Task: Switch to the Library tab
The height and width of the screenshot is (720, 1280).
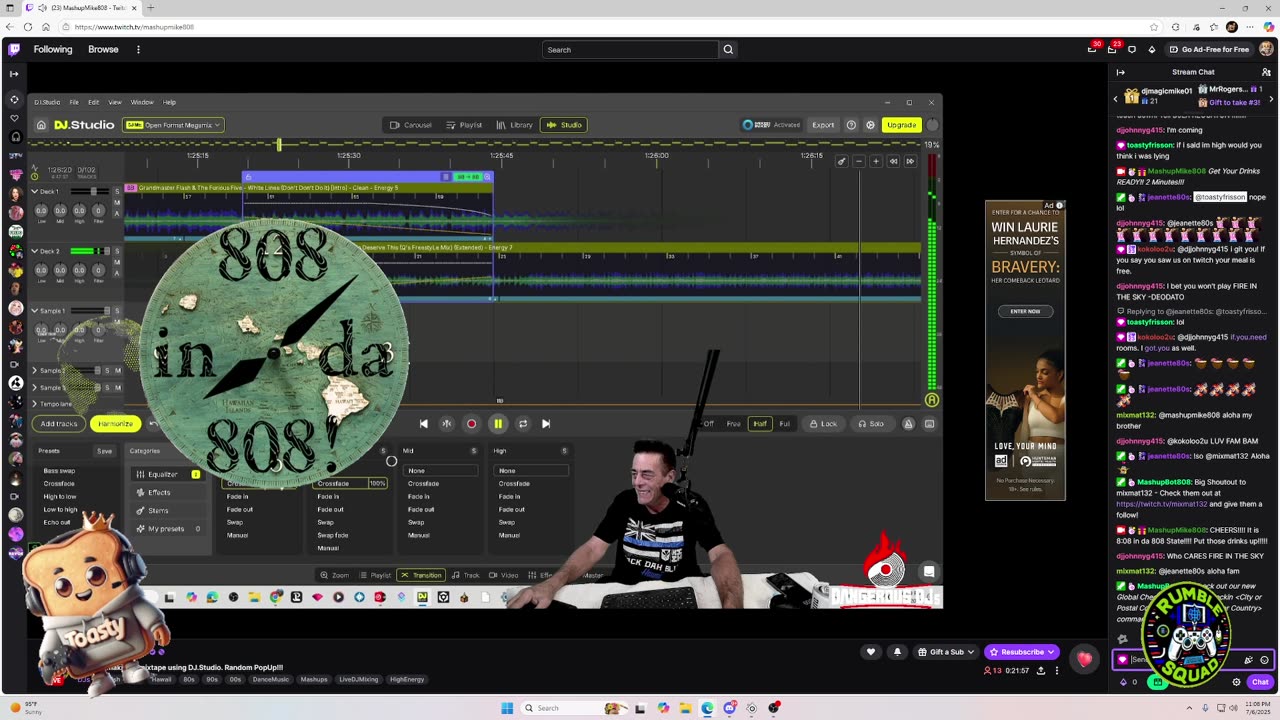Action: click(x=514, y=125)
